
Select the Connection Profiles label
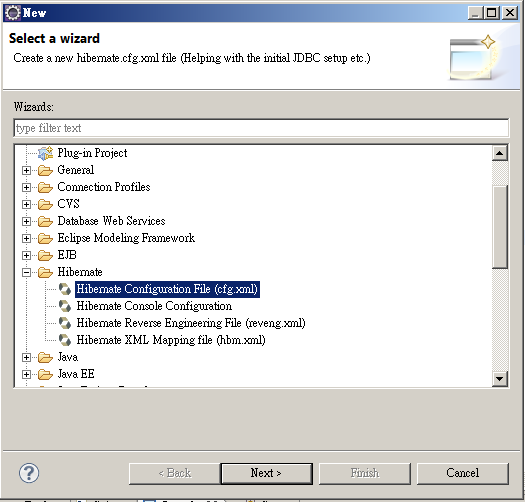click(x=104, y=187)
